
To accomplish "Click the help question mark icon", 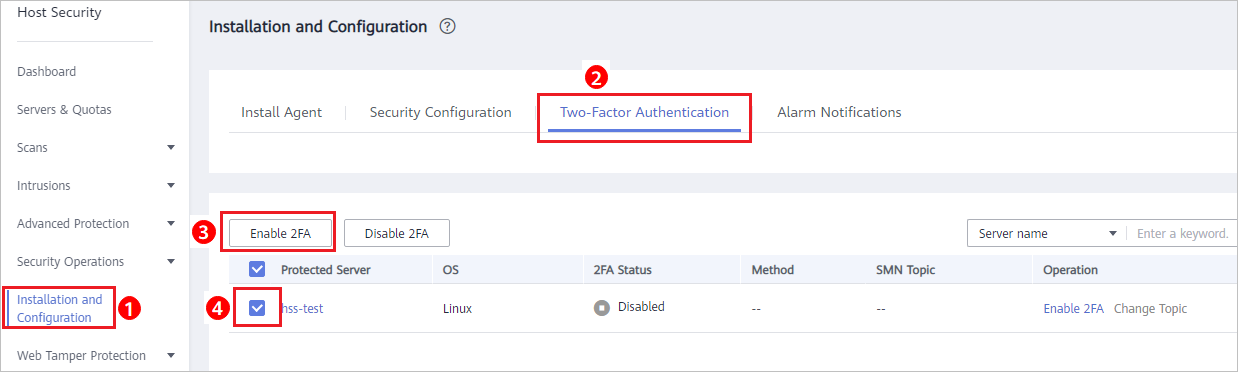I will (x=448, y=27).
